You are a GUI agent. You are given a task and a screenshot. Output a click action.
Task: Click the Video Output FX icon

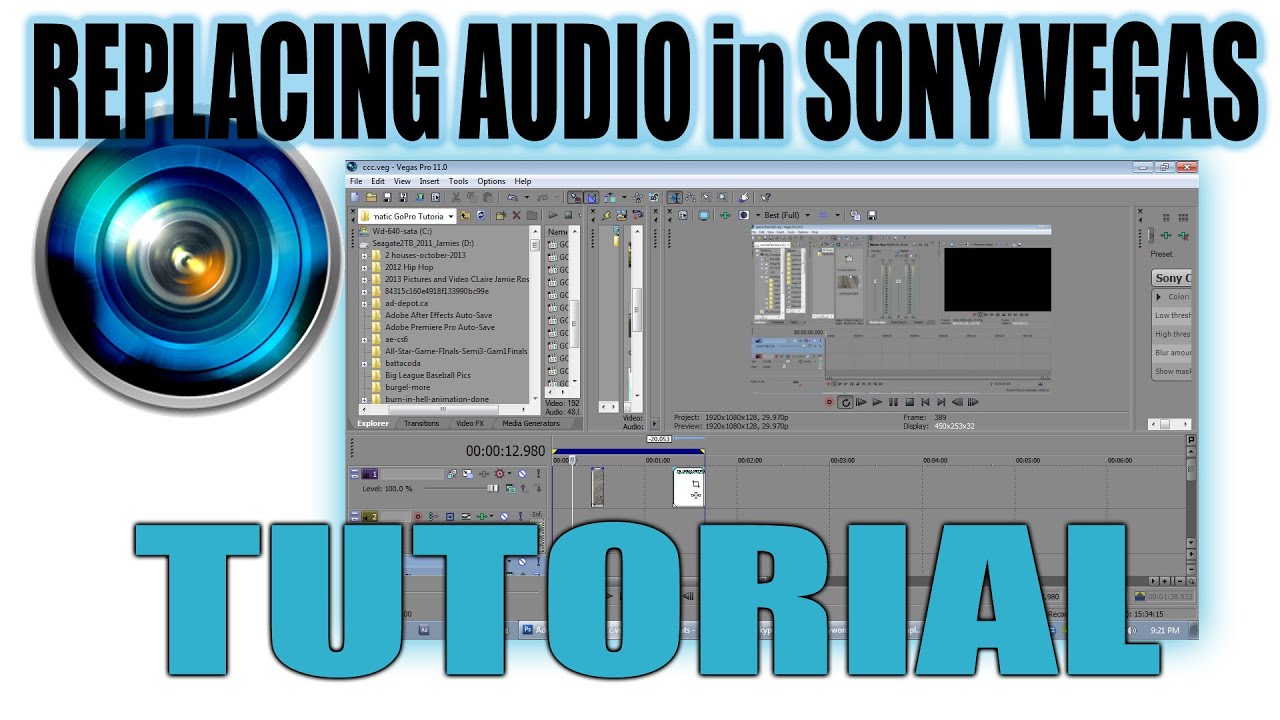tap(725, 215)
